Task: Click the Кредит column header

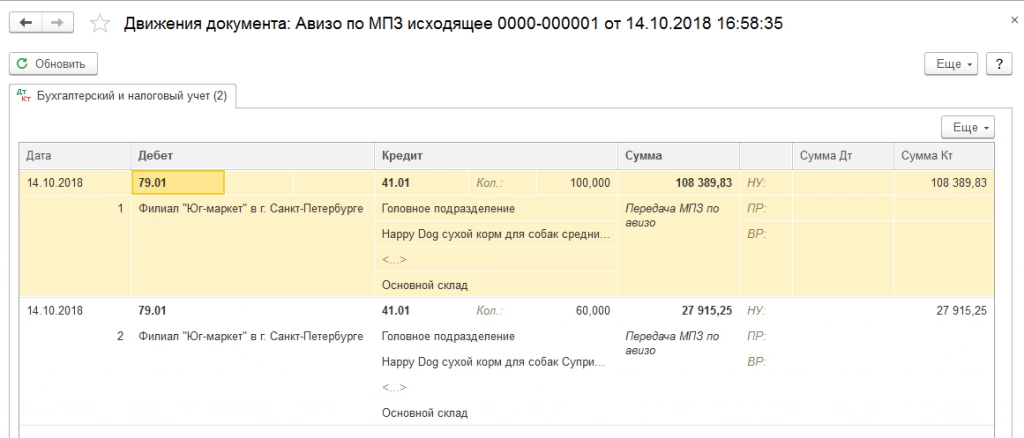Action: pos(496,156)
